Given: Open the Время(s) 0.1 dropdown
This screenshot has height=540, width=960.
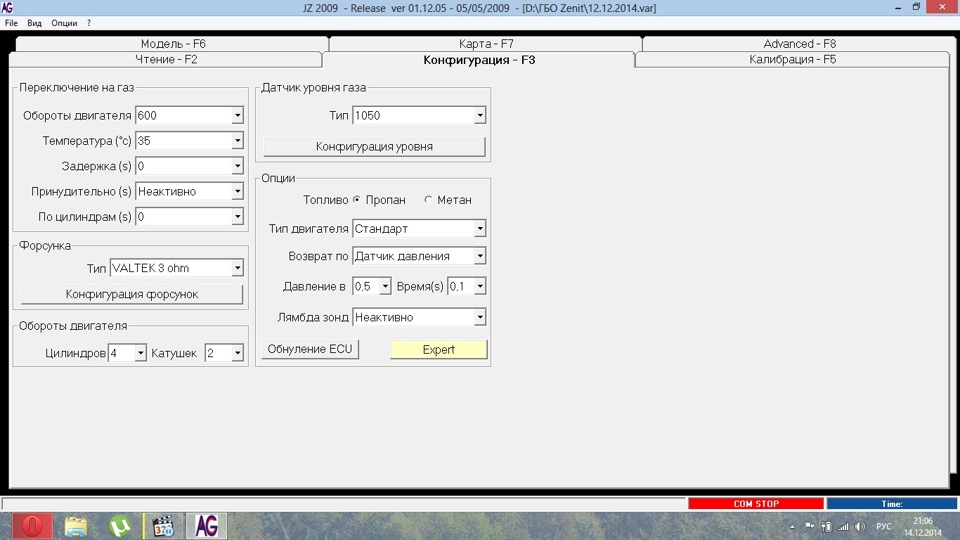Looking at the screenshot, I should (479, 286).
